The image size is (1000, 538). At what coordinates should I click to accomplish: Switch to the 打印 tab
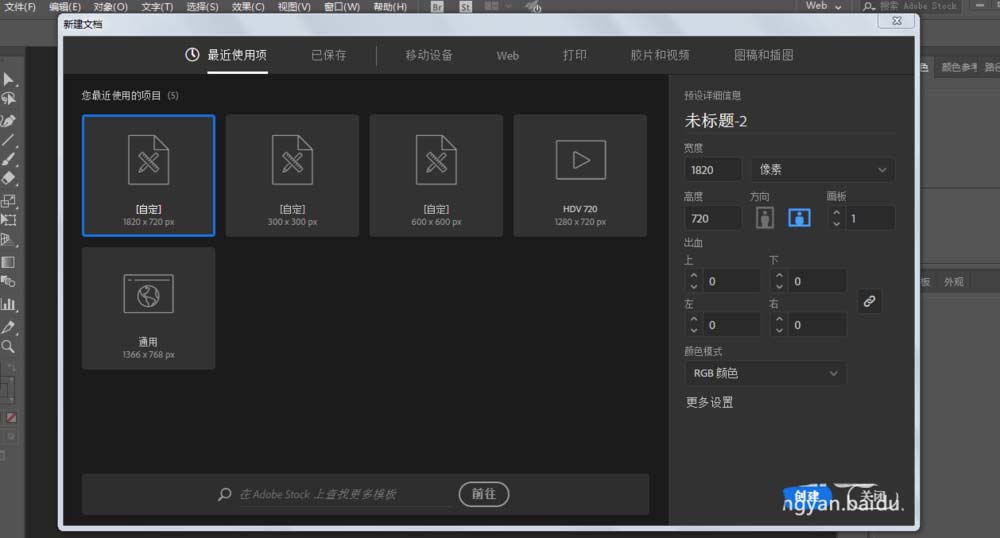pos(575,55)
